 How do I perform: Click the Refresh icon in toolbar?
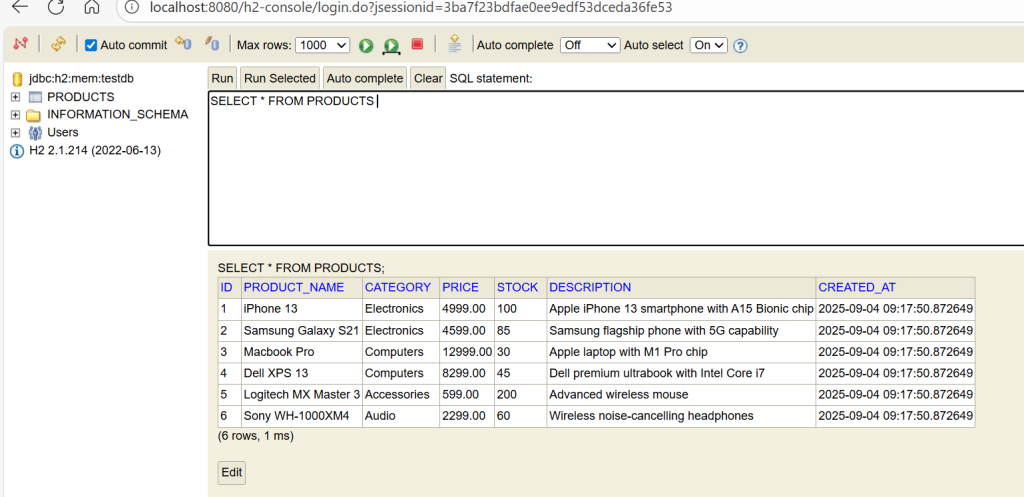tap(58, 45)
